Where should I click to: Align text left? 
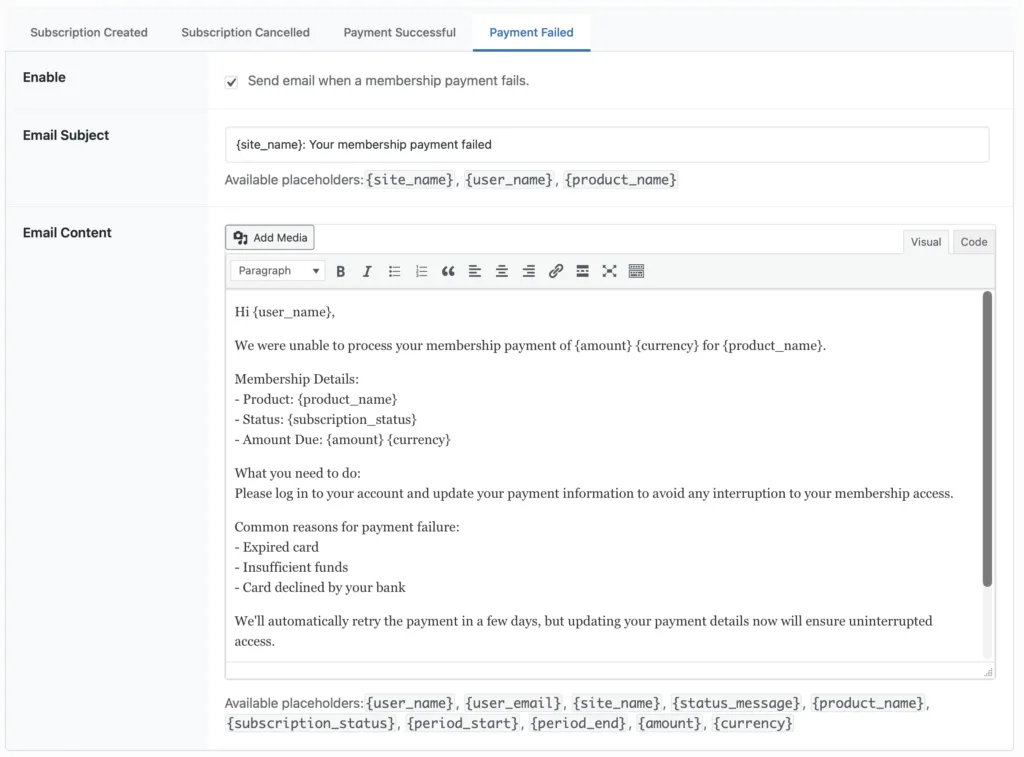pos(475,271)
